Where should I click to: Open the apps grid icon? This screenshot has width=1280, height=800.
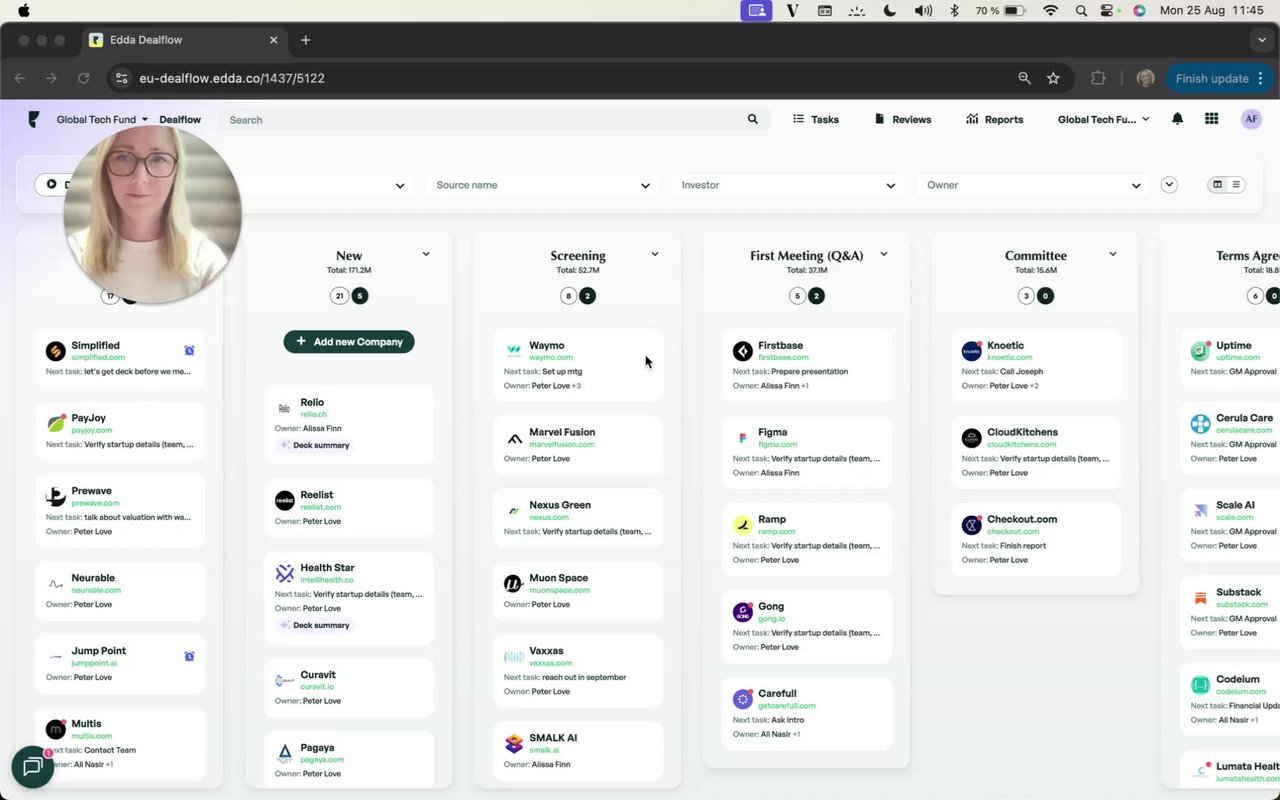1212,119
